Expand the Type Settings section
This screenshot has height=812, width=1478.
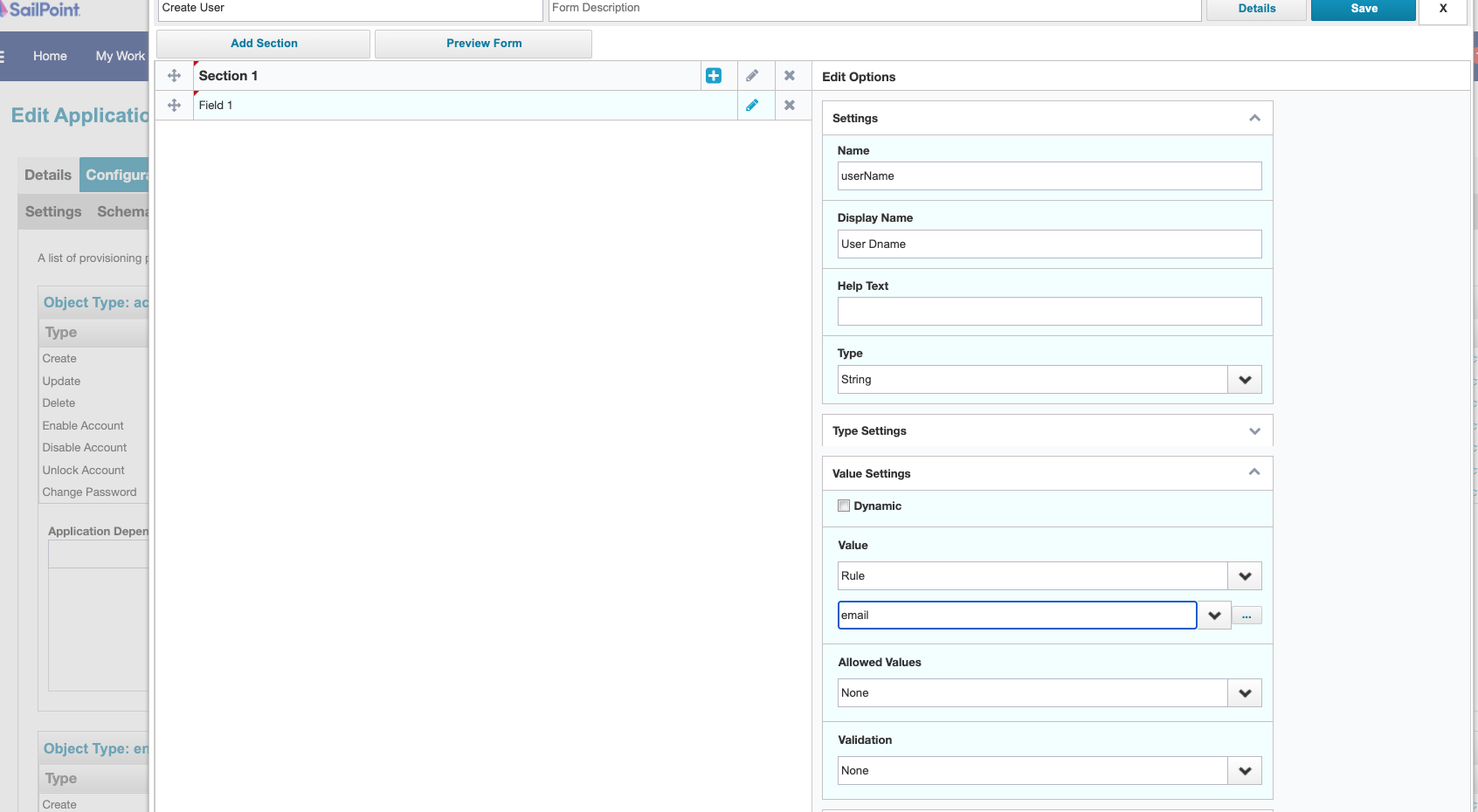click(1255, 430)
